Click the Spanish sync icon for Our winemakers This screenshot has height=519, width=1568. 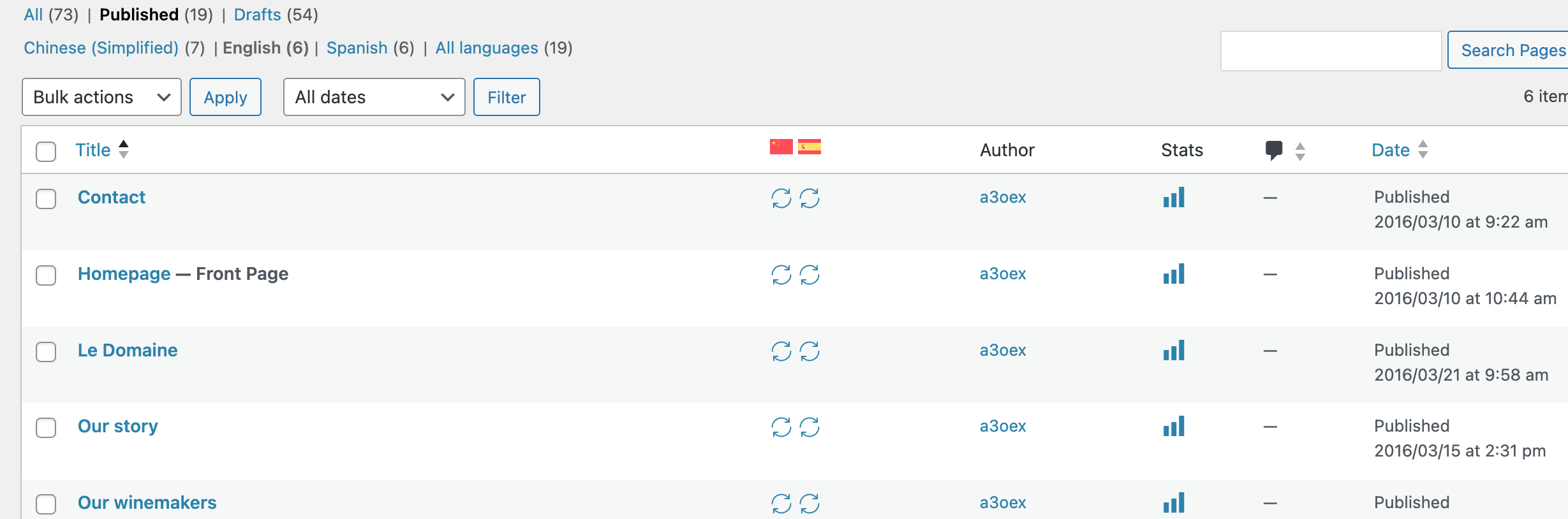(x=810, y=504)
